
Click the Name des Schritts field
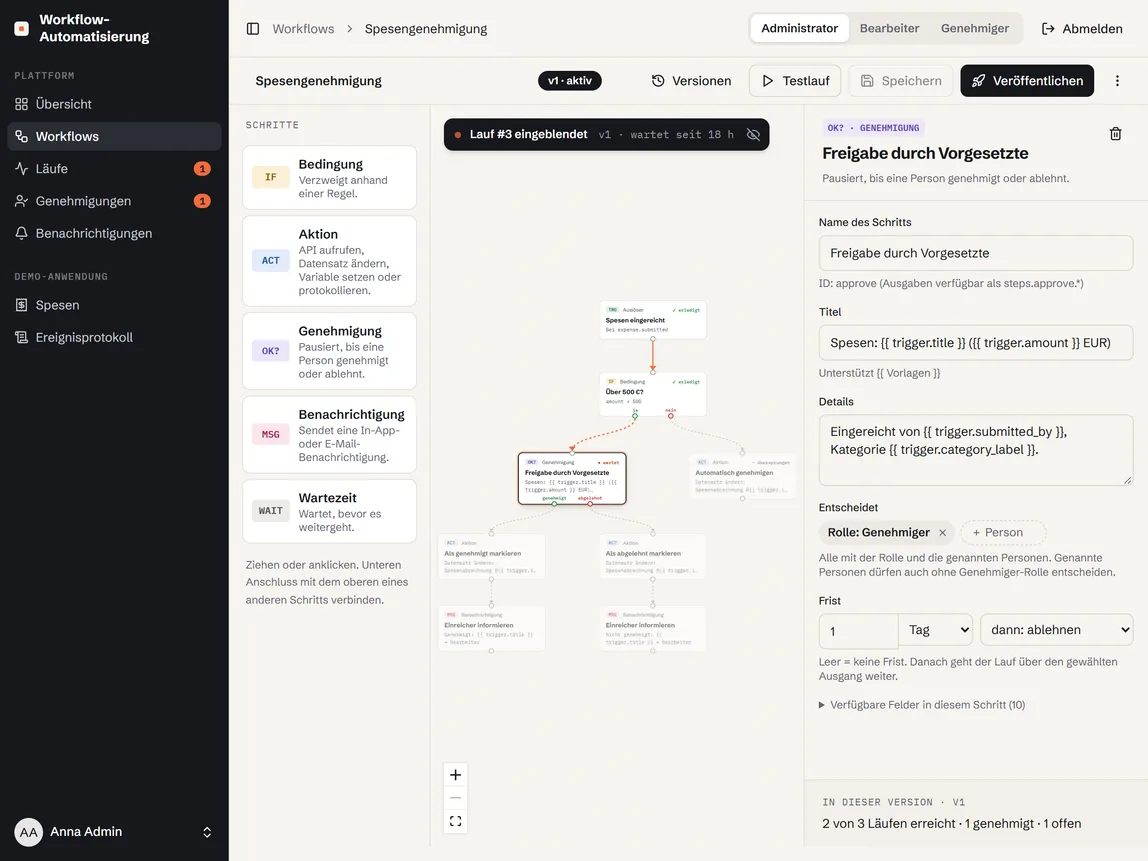[x=975, y=253]
